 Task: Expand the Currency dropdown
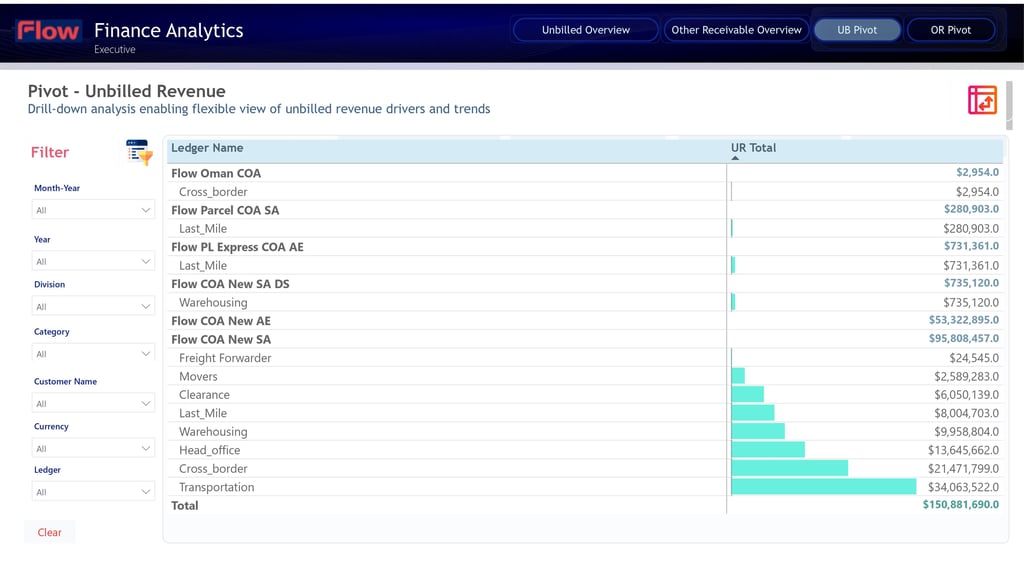click(93, 448)
